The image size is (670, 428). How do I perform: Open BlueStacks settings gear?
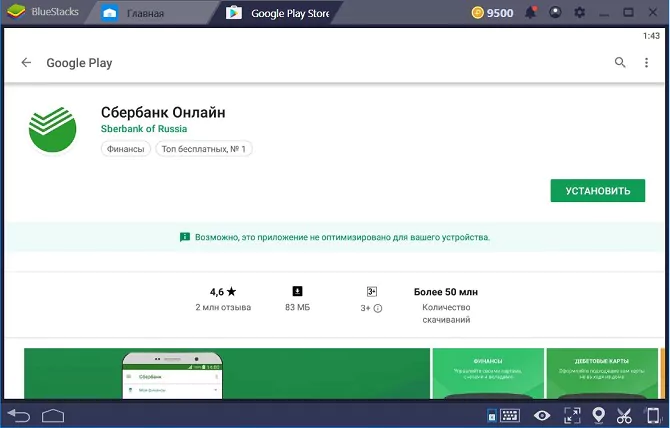(x=579, y=12)
